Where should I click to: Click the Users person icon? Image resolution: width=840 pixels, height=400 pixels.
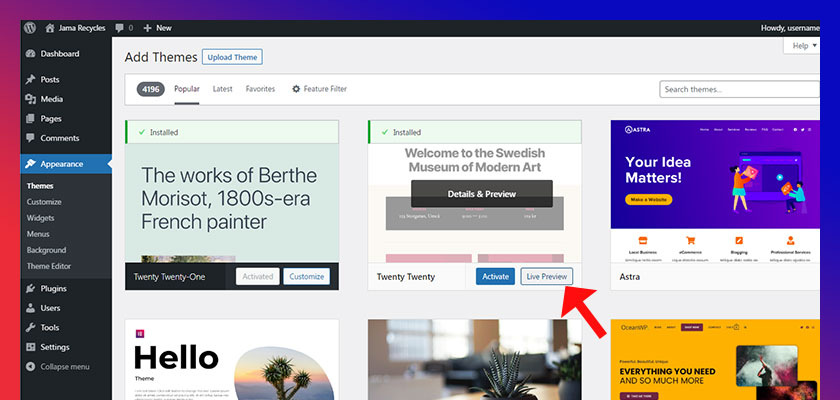click(31, 308)
